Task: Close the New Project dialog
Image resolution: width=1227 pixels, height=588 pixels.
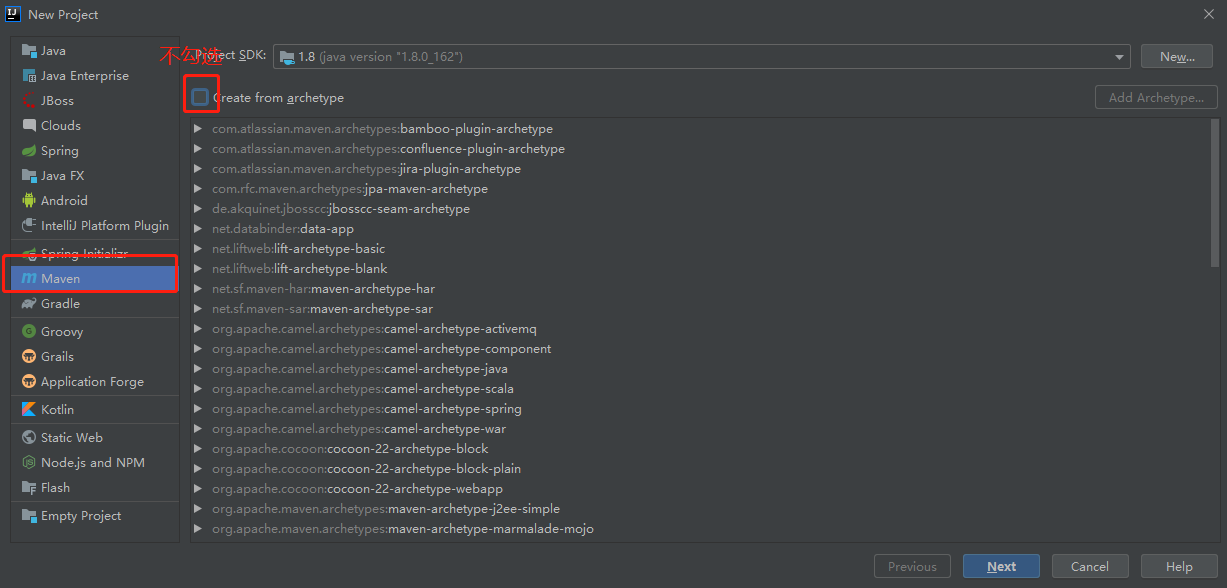Action: [x=1209, y=14]
